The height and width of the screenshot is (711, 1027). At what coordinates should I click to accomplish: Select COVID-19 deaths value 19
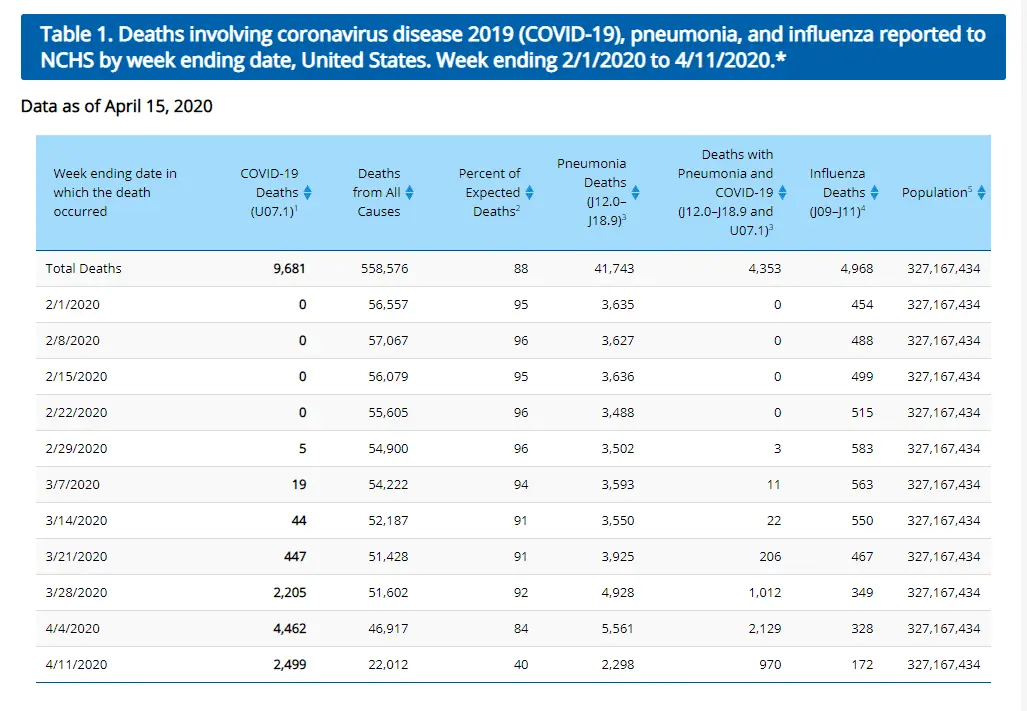point(299,484)
